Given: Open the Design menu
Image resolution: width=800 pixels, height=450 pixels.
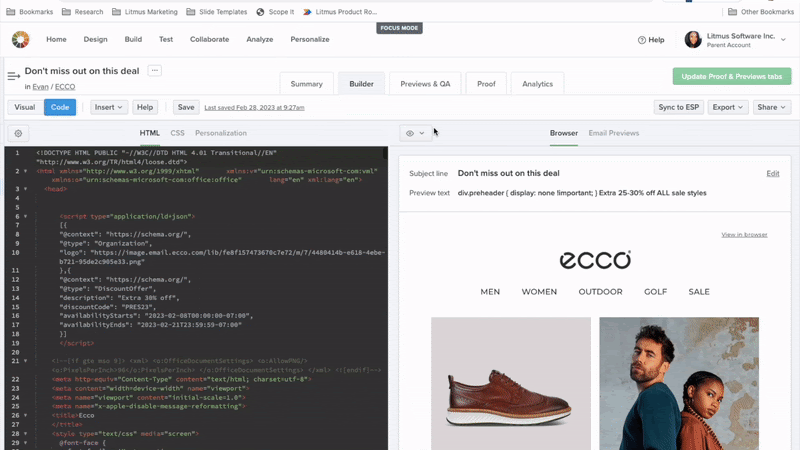Looking at the screenshot, I should point(95,39).
